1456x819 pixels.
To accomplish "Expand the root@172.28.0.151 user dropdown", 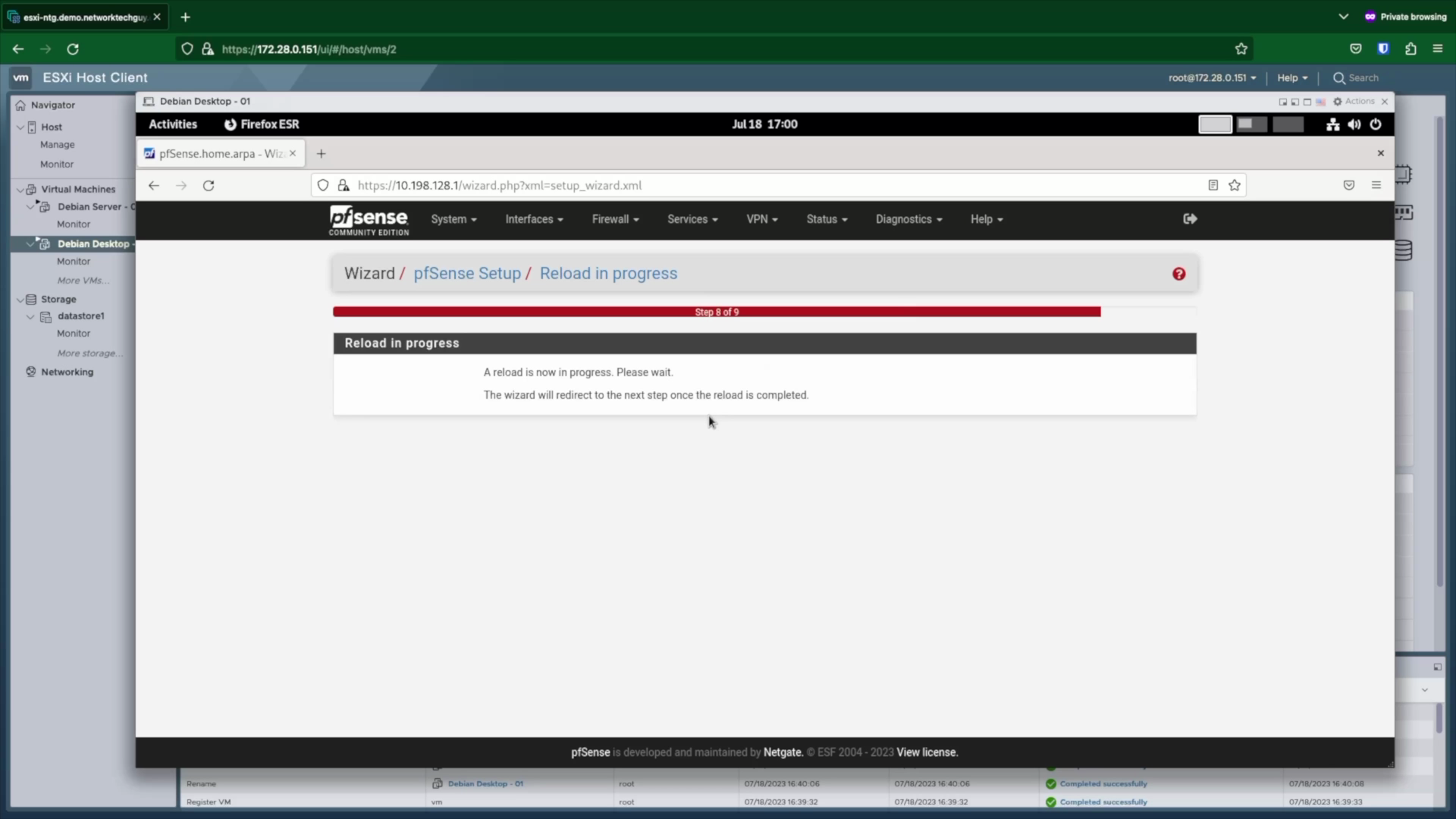I will (x=1212, y=78).
